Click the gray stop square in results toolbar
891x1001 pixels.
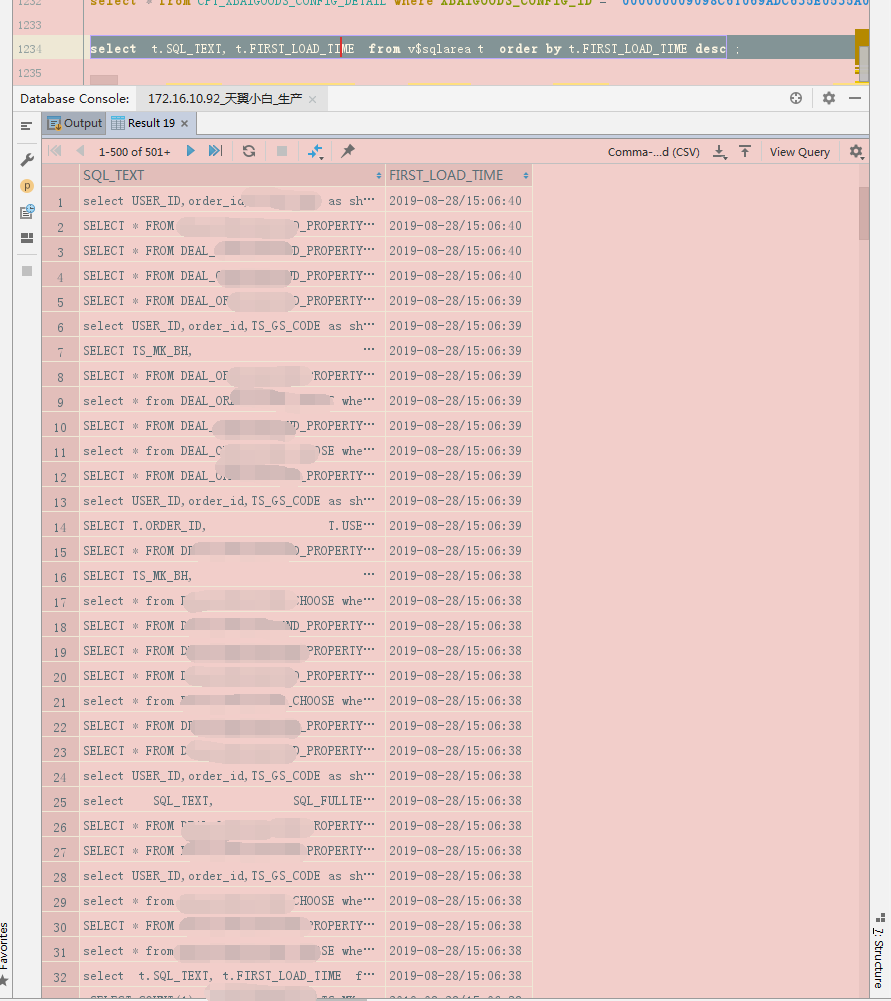coord(281,151)
